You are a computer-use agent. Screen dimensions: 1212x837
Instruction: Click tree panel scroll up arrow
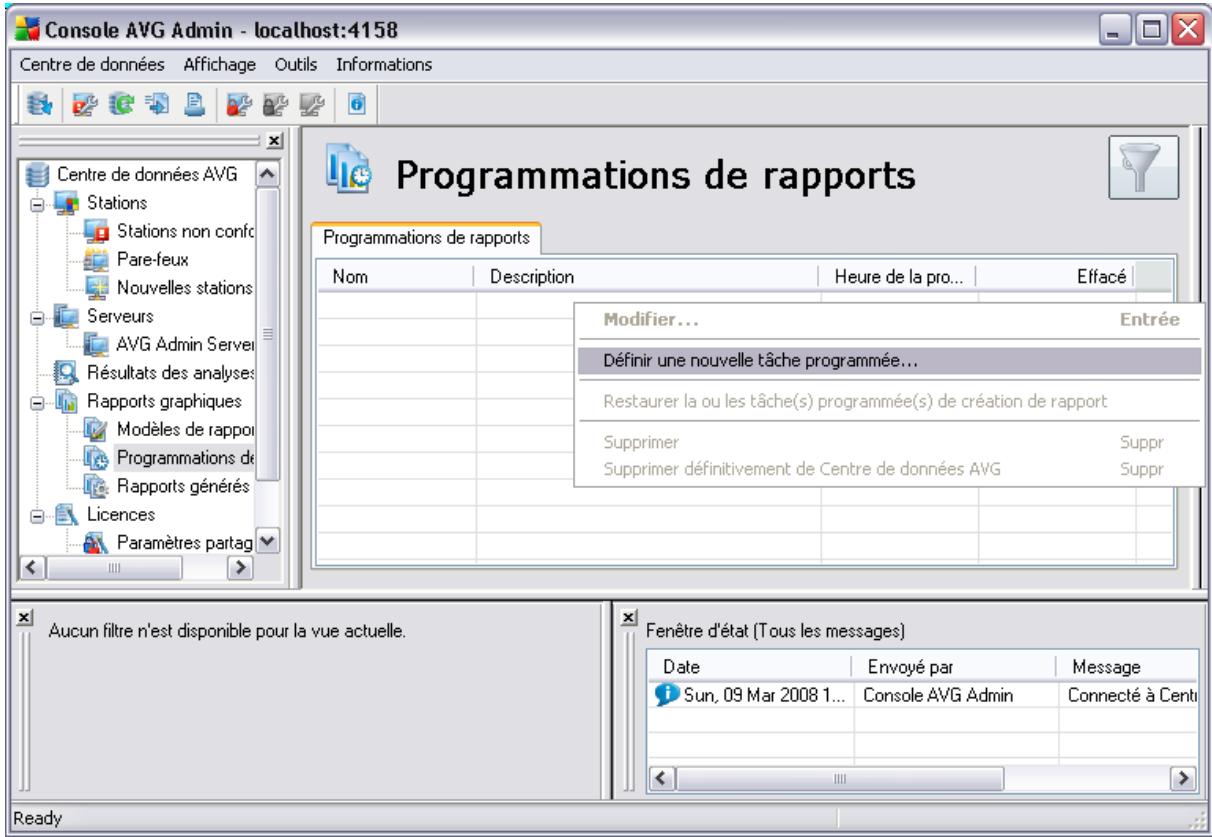(x=268, y=176)
